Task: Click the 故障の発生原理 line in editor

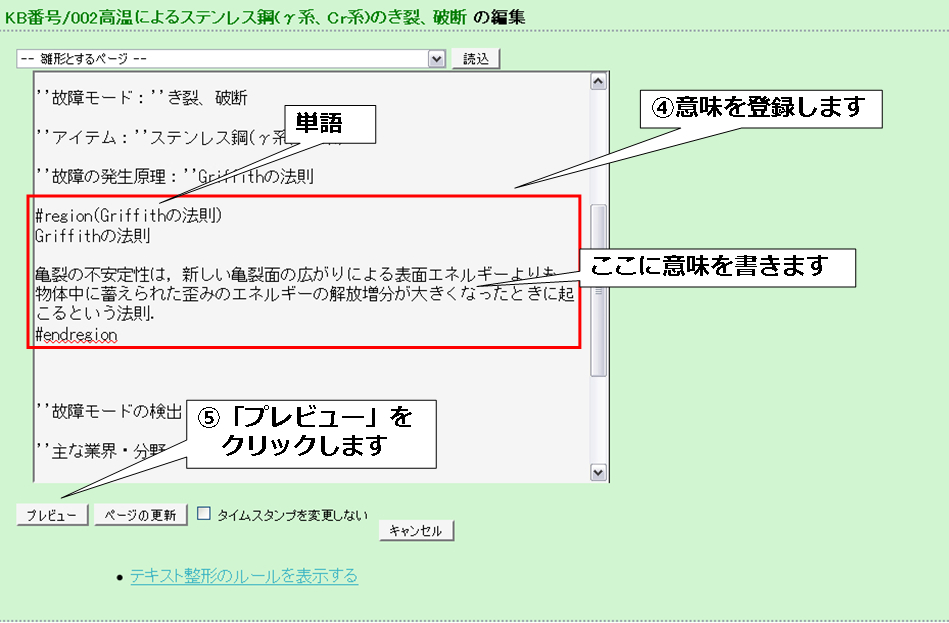Action: pos(174,177)
